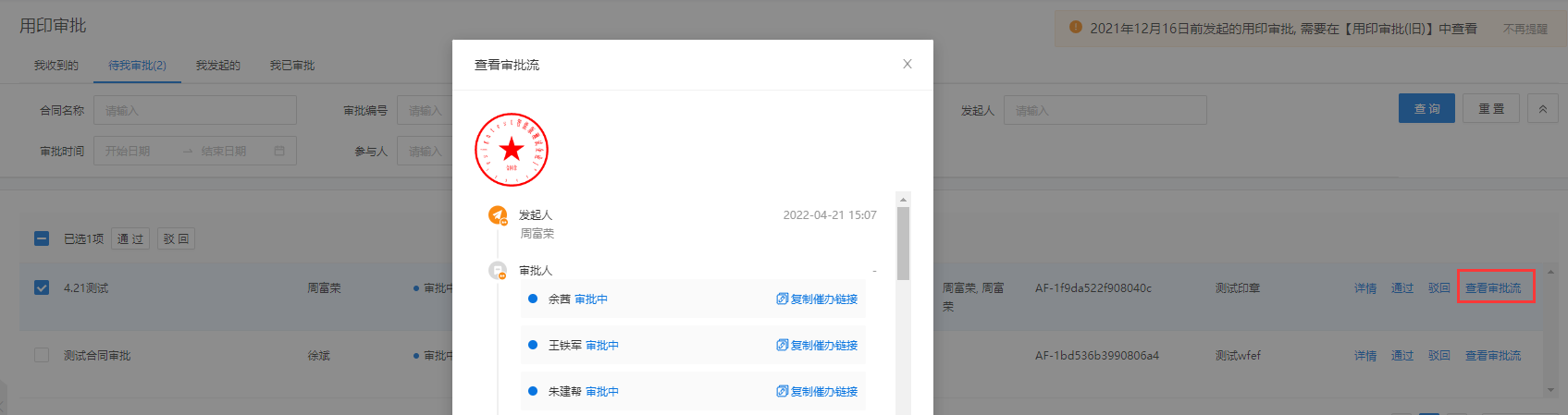This screenshot has width=1568, height=415.
Task: Click the page table's scrollbar down arrow
Action: (1551, 390)
